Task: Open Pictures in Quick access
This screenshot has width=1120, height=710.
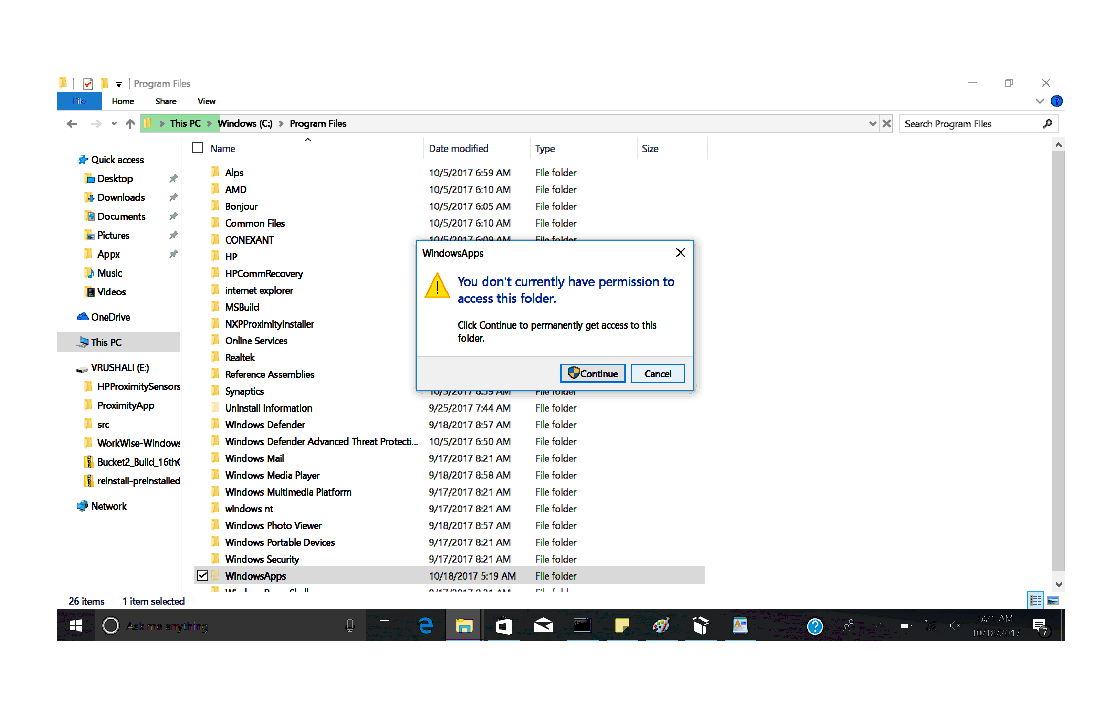Action: click(113, 236)
